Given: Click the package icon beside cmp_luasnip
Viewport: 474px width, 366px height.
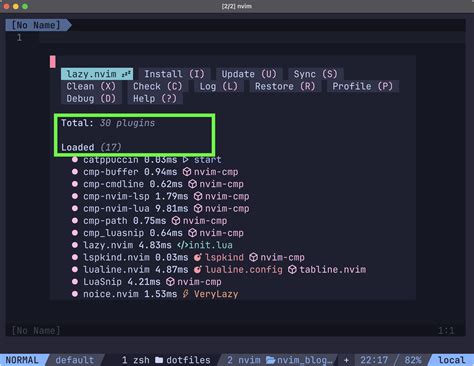Looking at the screenshot, I should 192,233.
